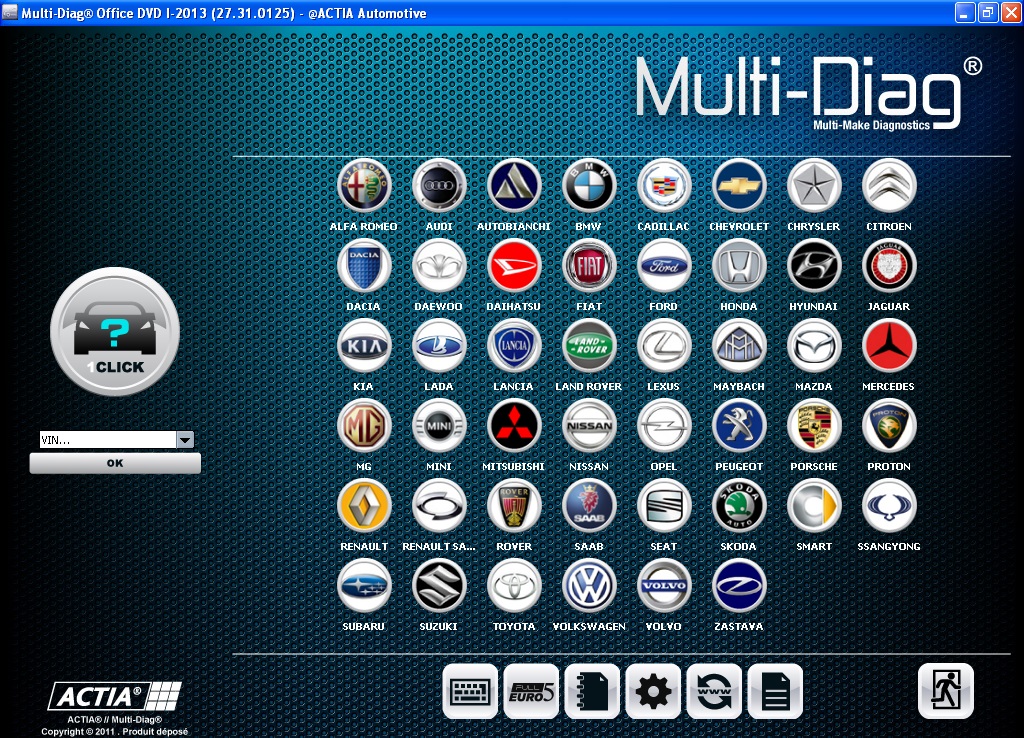Launch the www online update
Viewport: 1024px width, 738px height.
714,691
